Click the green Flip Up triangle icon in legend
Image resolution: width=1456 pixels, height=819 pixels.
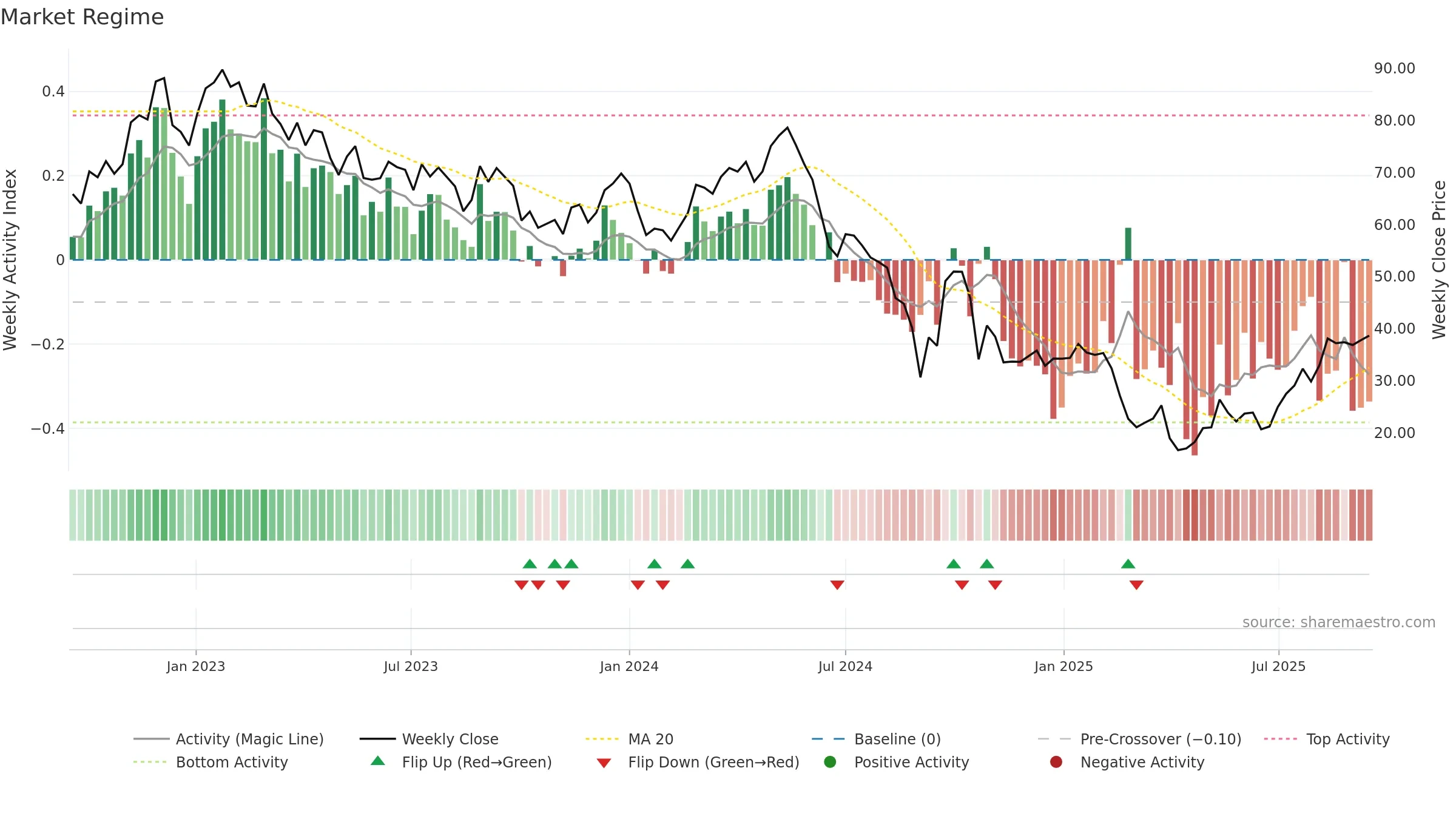378,761
